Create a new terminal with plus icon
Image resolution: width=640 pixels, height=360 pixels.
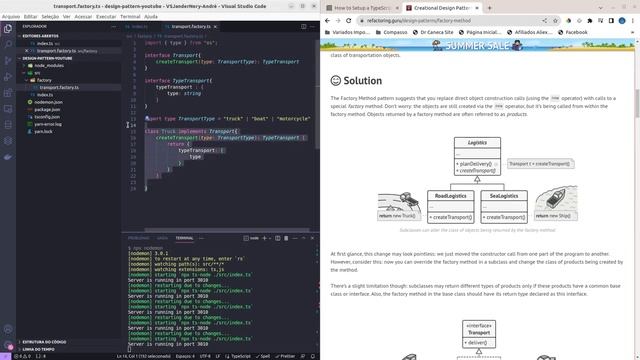pos(264,238)
